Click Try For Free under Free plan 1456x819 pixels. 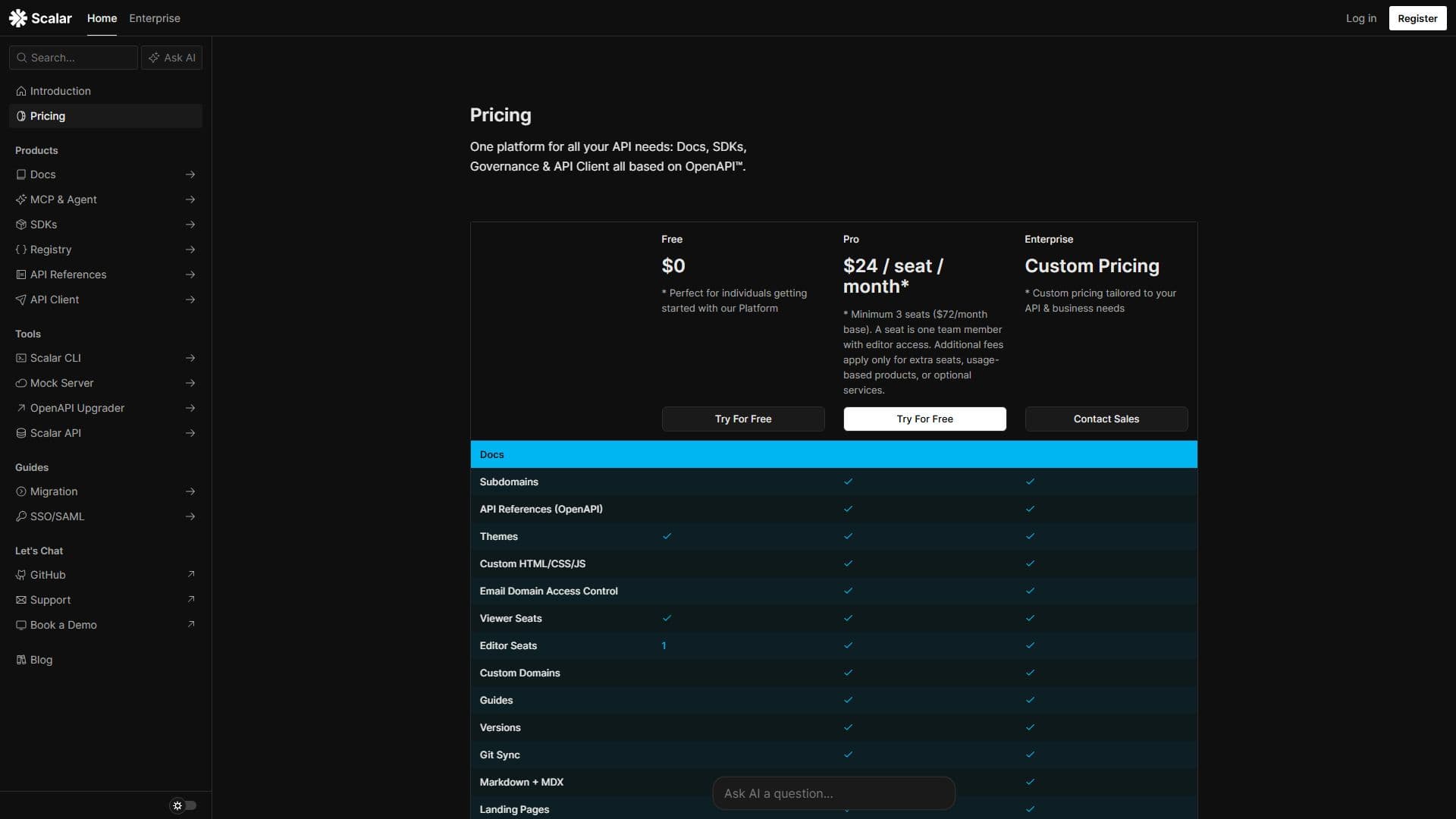pyautogui.click(x=743, y=419)
